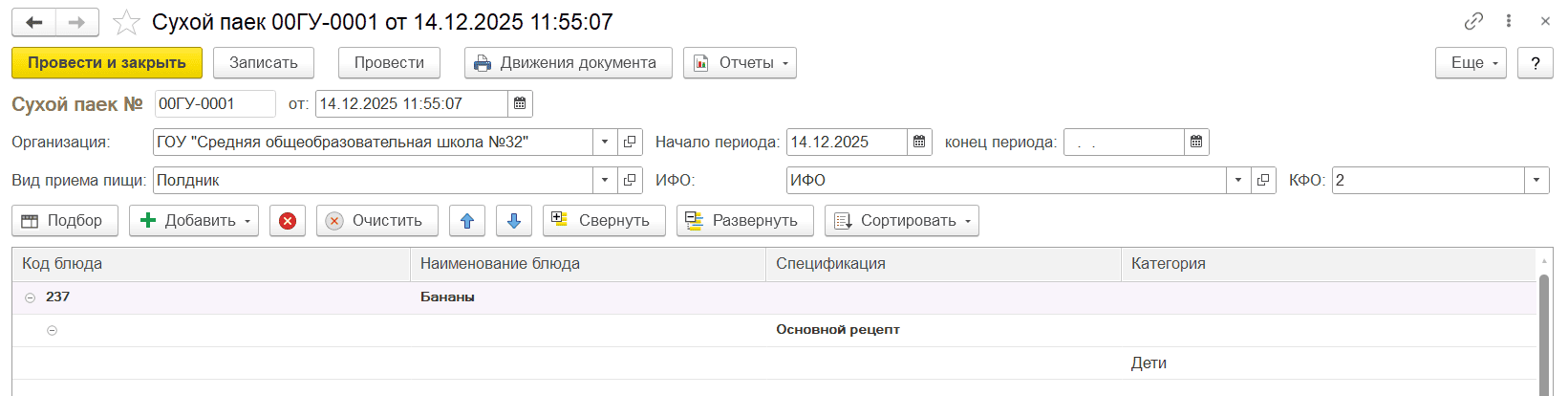Open calendar for конец периода
Image resolution: width=1568 pixels, height=396 pixels.
[1196, 143]
